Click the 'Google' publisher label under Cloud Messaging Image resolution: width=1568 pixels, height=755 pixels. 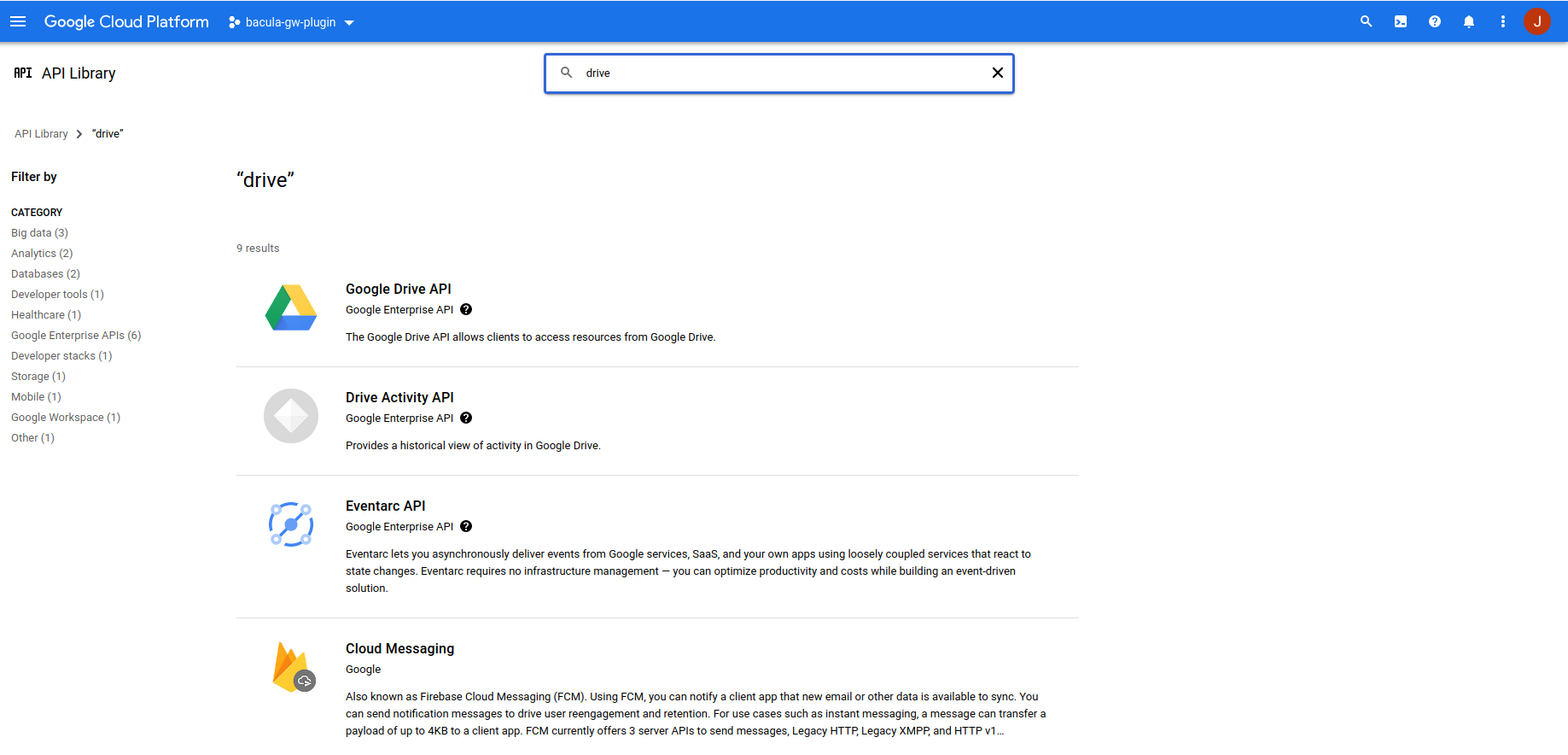pyautogui.click(x=364, y=670)
